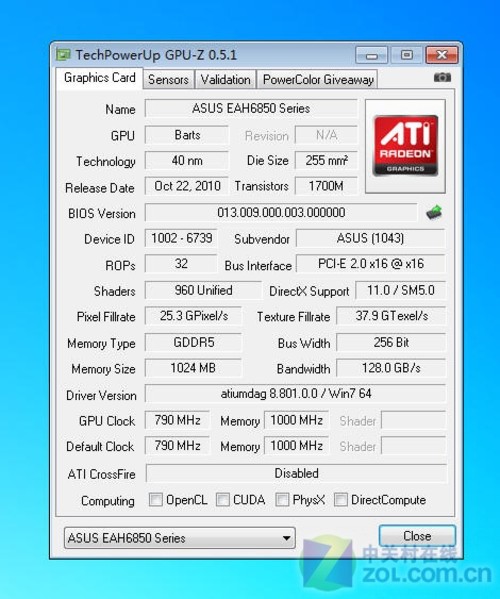This screenshot has width=500, height=599.
Task: Click the maximize window button
Action: point(406,55)
